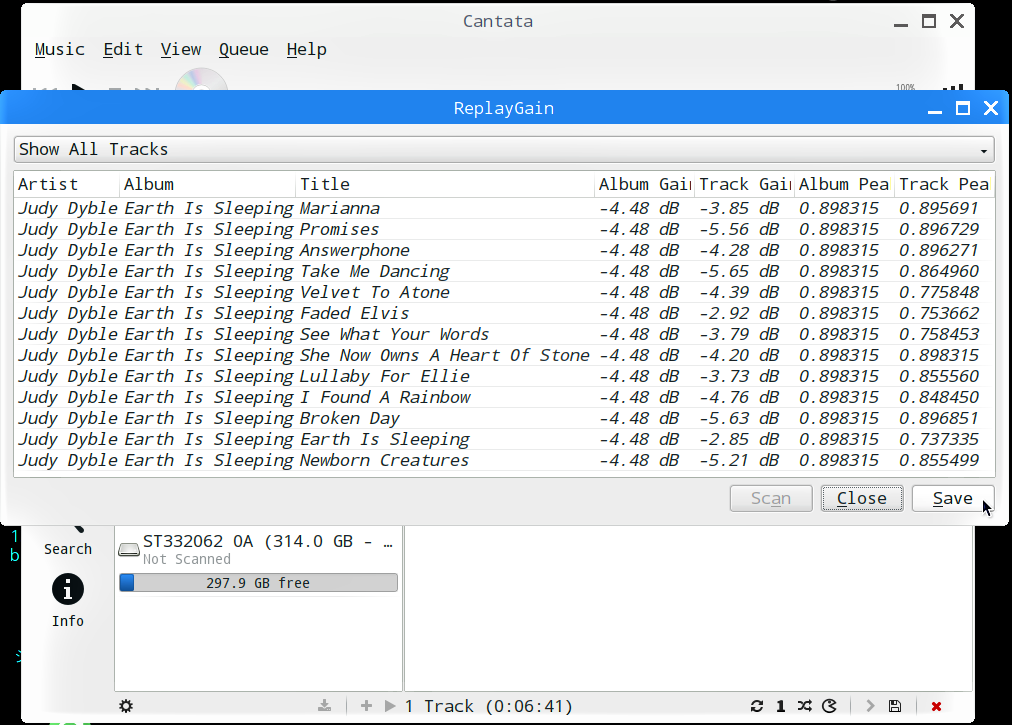
Task: Expand the Show All Tracks dropdown
Action: (504, 150)
